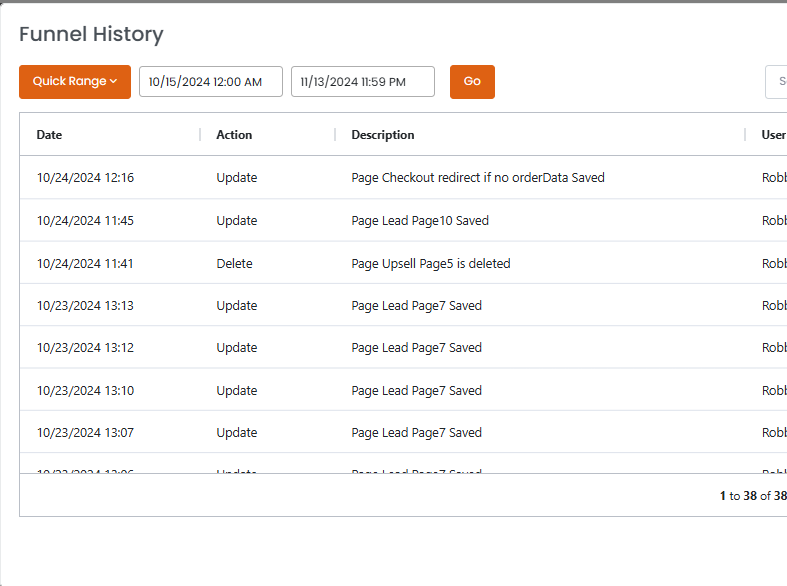This screenshot has width=787, height=586.
Task: Click the 10/23/2024 13:07 date cell
Action: pos(85,433)
